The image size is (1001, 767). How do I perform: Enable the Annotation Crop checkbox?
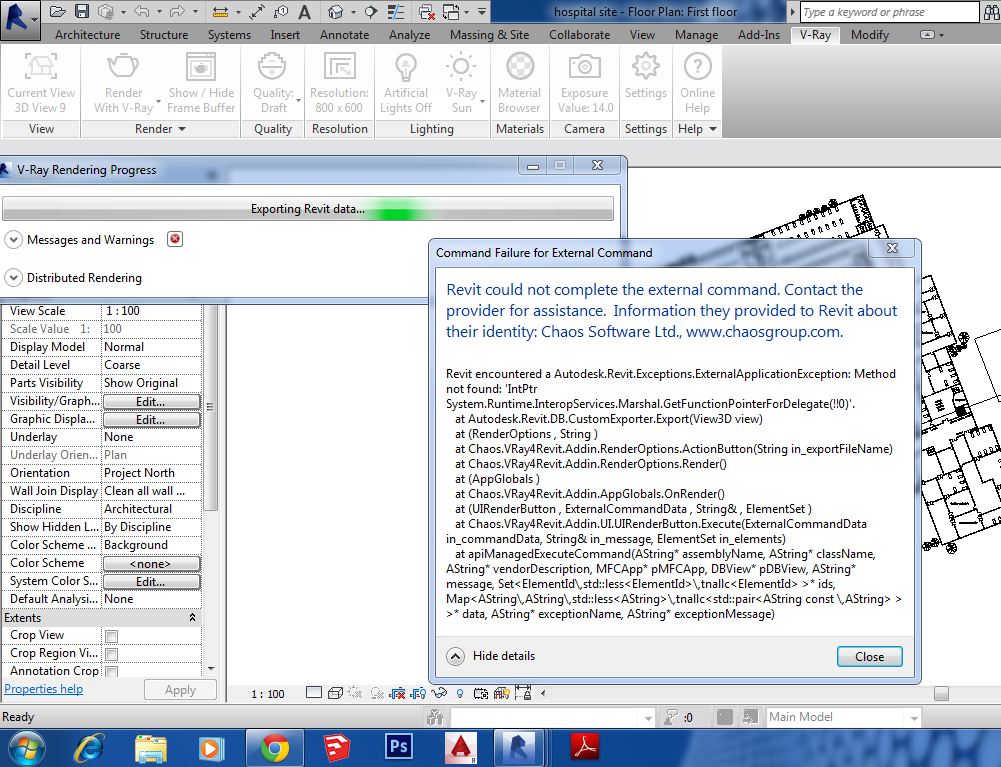pos(113,671)
